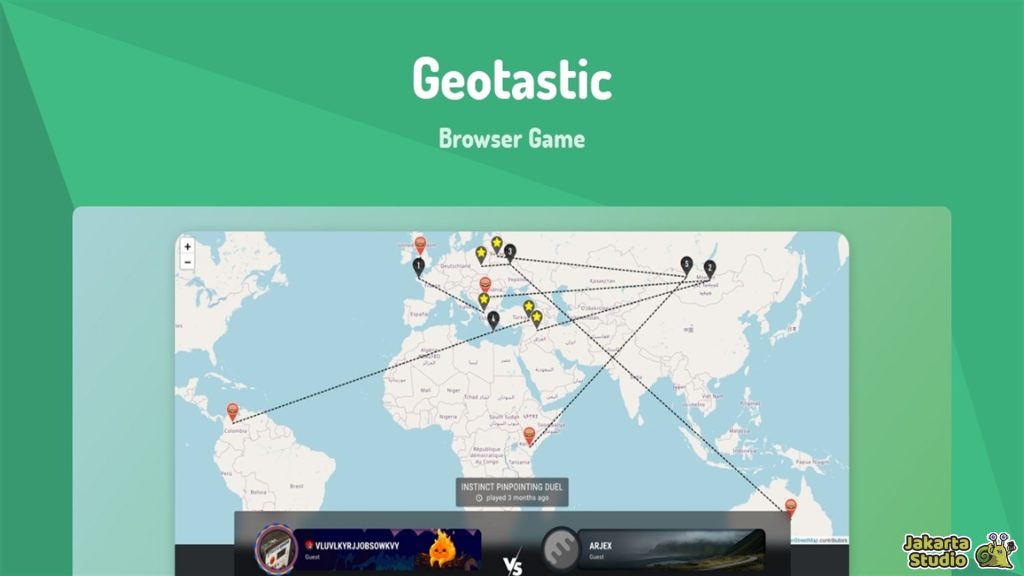The image size is (1024, 576).
Task: Click the map zoom-out minus control
Action: click(x=186, y=263)
